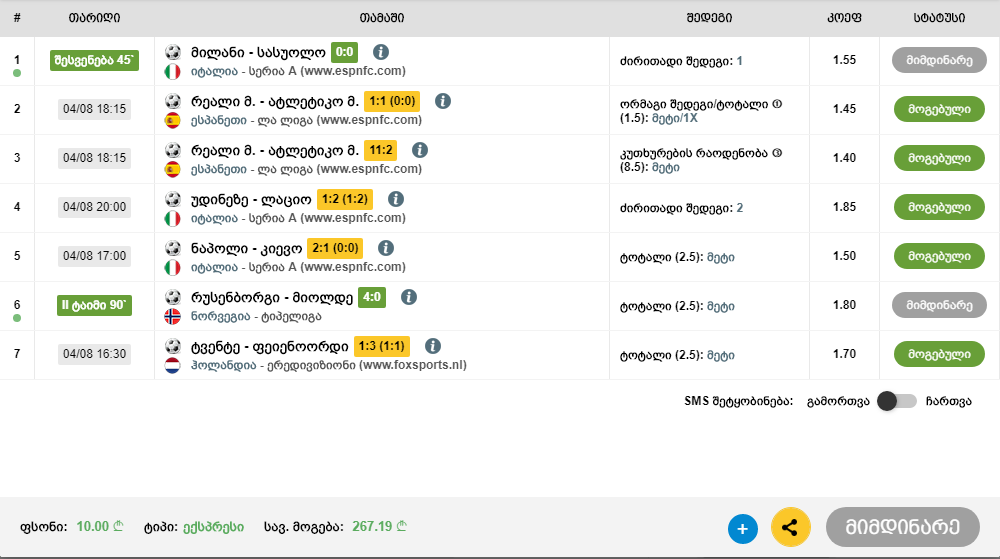The image size is (1000, 559).
Task: Click the green II ტაიმი 90' badge
Action: pos(94,304)
